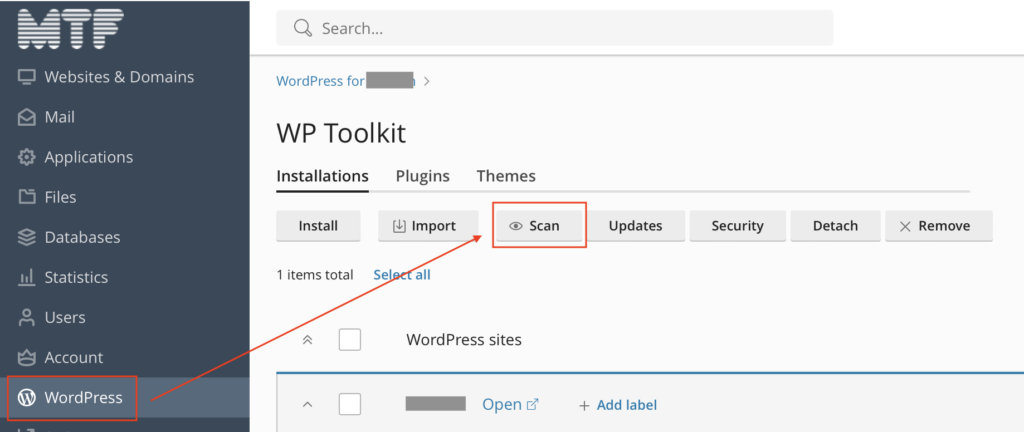Check the WordPress sites select-all checkbox
This screenshot has height=432, width=1024.
tap(350, 339)
